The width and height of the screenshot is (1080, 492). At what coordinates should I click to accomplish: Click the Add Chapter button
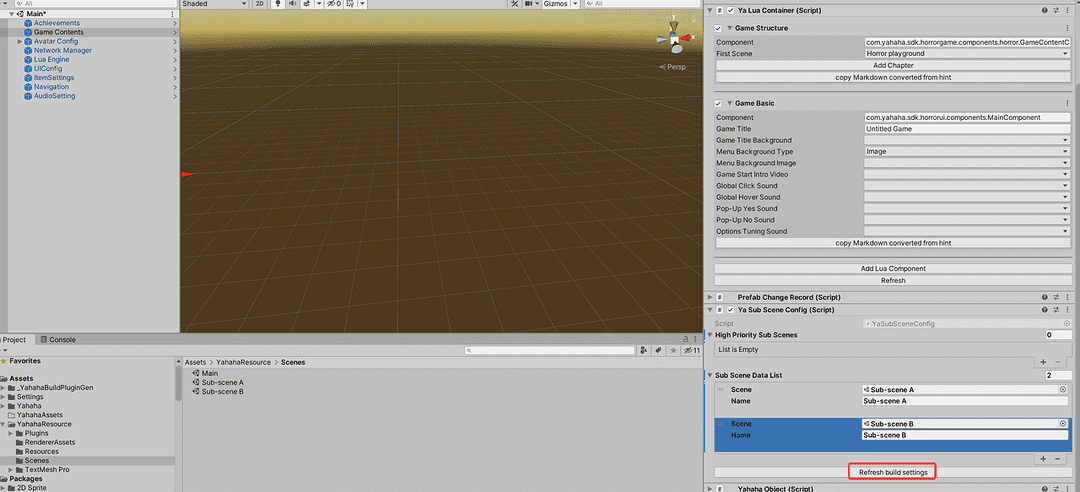pos(892,65)
